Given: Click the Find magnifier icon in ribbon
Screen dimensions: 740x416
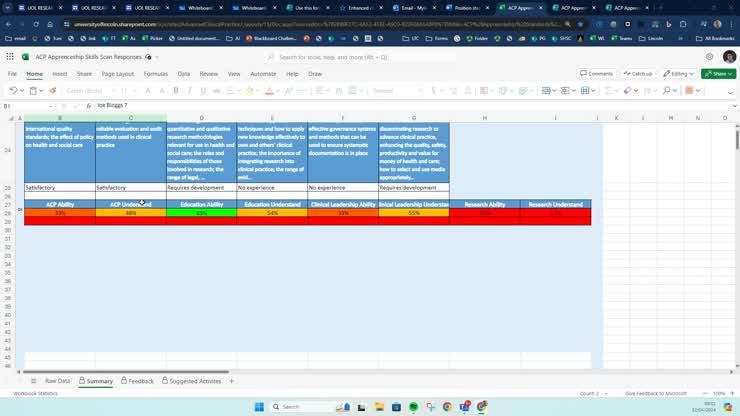Looking at the screenshot, I should tap(666, 91).
